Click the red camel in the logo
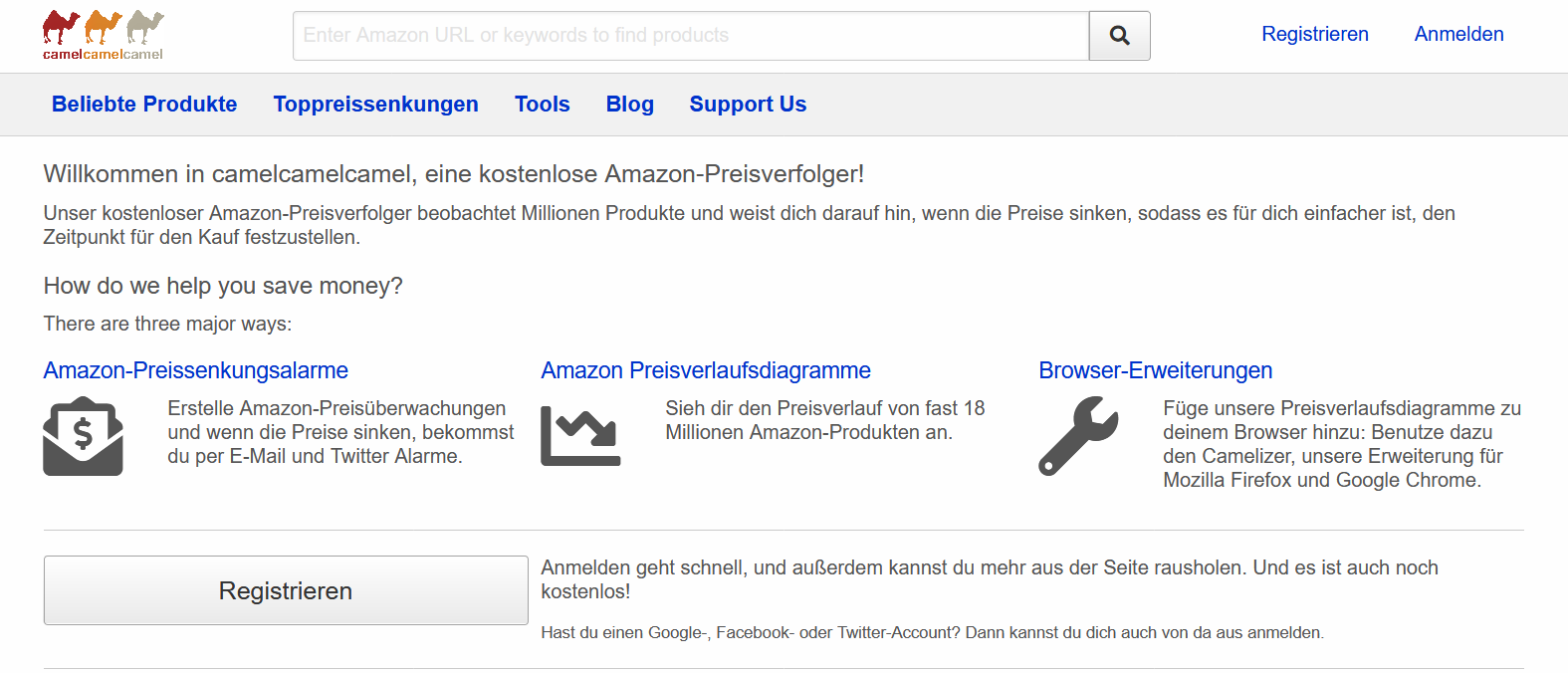The width and height of the screenshot is (1568, 673). 61,27
